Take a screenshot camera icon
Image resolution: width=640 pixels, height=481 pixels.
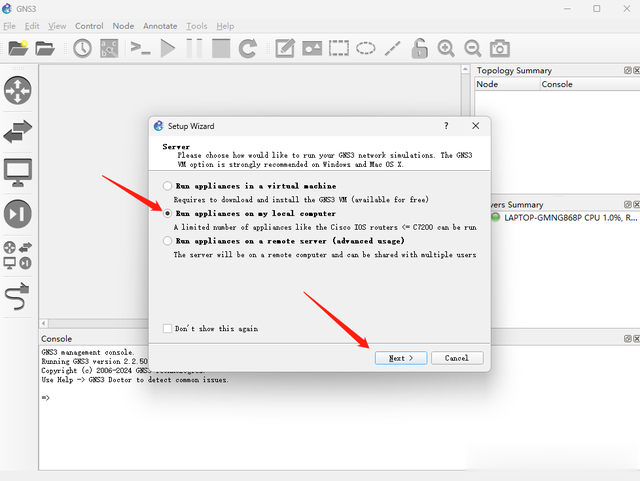pos(500,48)
